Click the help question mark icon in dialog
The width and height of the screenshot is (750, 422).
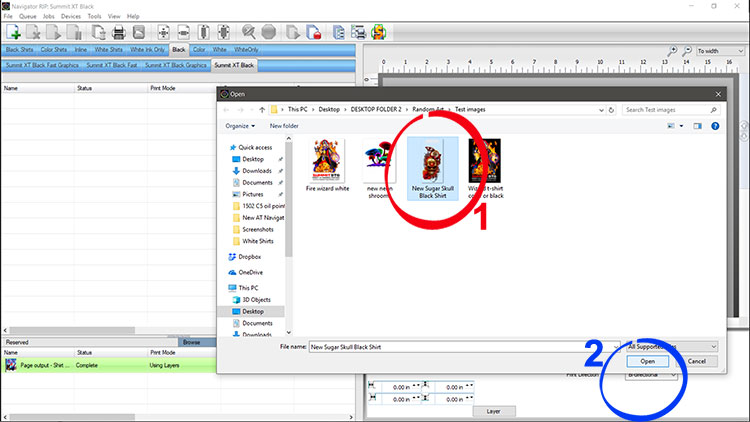pos(714,126)
